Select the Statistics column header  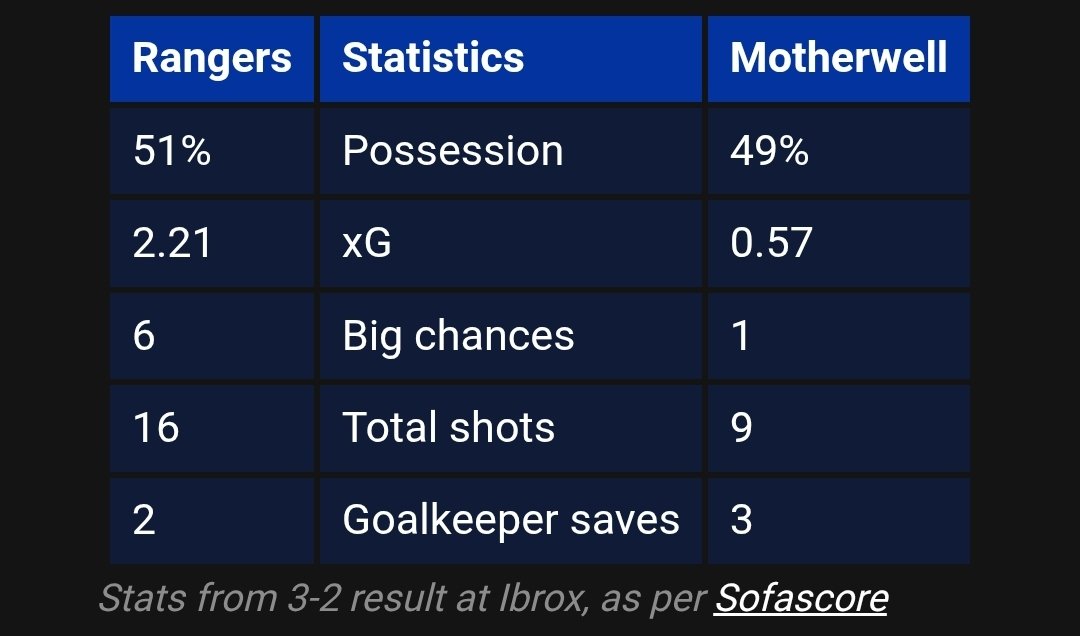432,58
